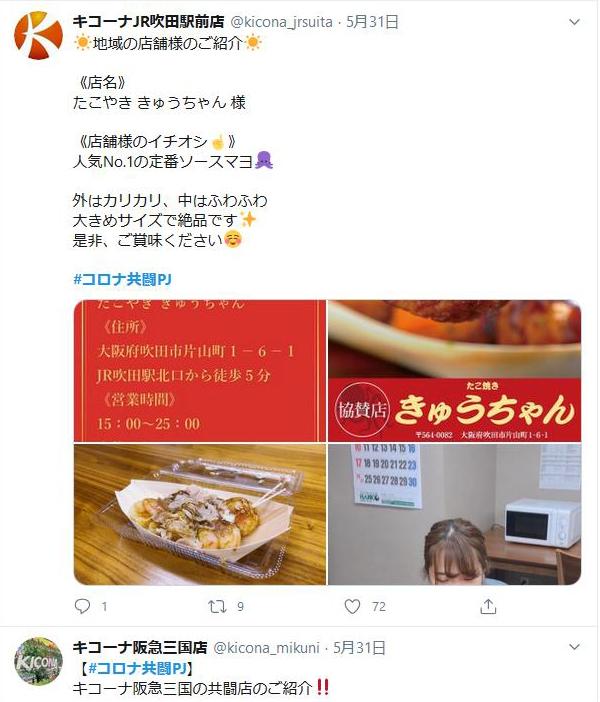This screenshot has width=600, height=702.
Task: Open the photo with calendar and microwave
Action: 454,514
